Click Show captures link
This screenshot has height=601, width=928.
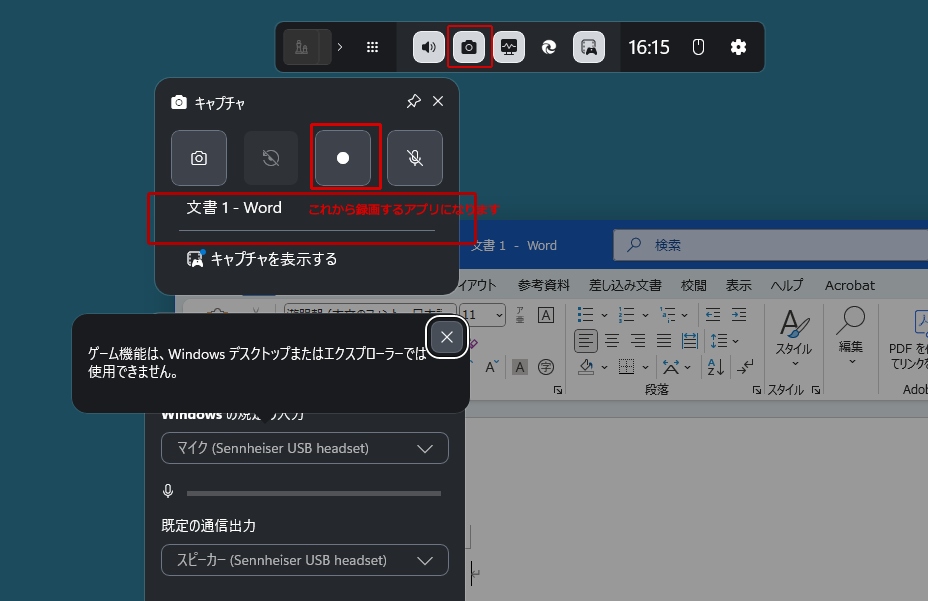[262, 259]
